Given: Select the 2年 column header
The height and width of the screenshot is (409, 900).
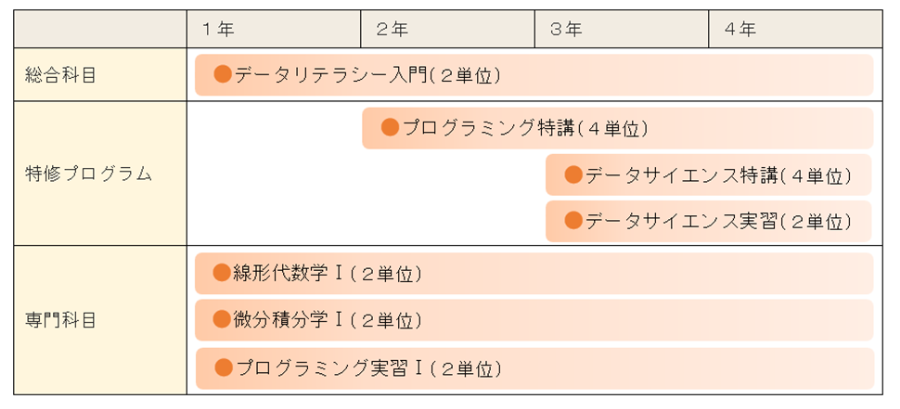Looking at the screenshot, I should [x=392, y=29].
